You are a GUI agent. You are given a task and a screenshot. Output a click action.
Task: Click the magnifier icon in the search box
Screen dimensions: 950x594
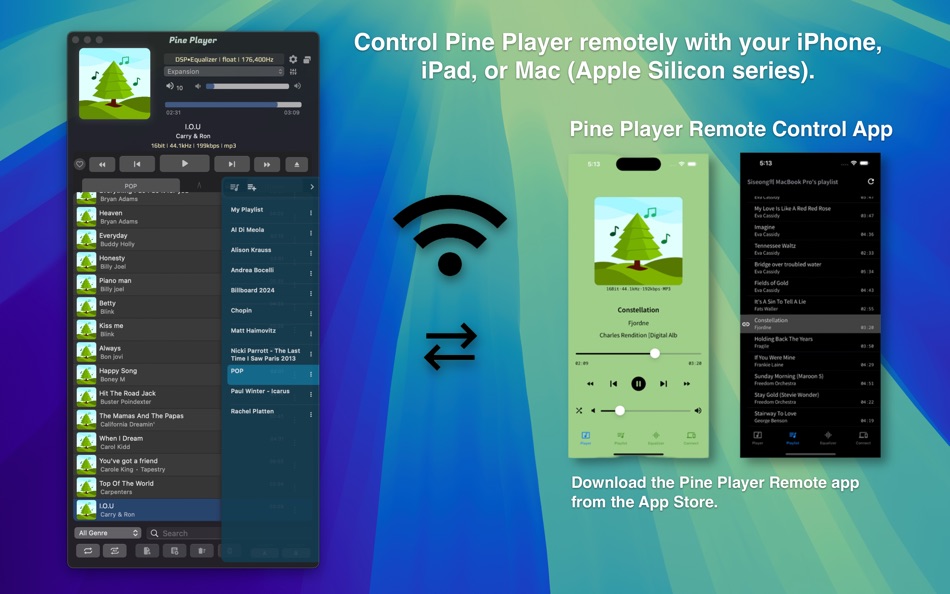pyautogui.click(x=154, y=533)
